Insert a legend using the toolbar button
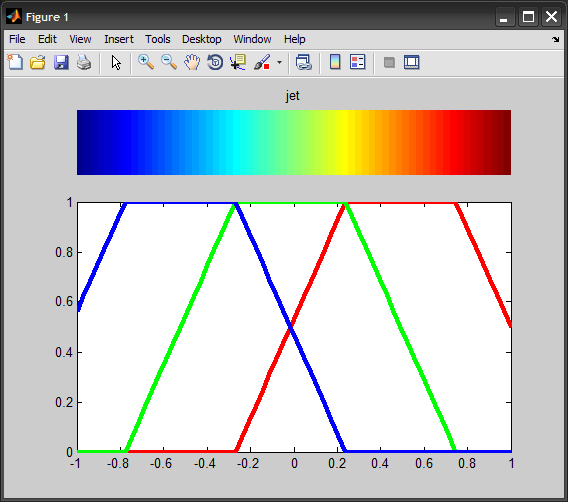 point(358,62)
